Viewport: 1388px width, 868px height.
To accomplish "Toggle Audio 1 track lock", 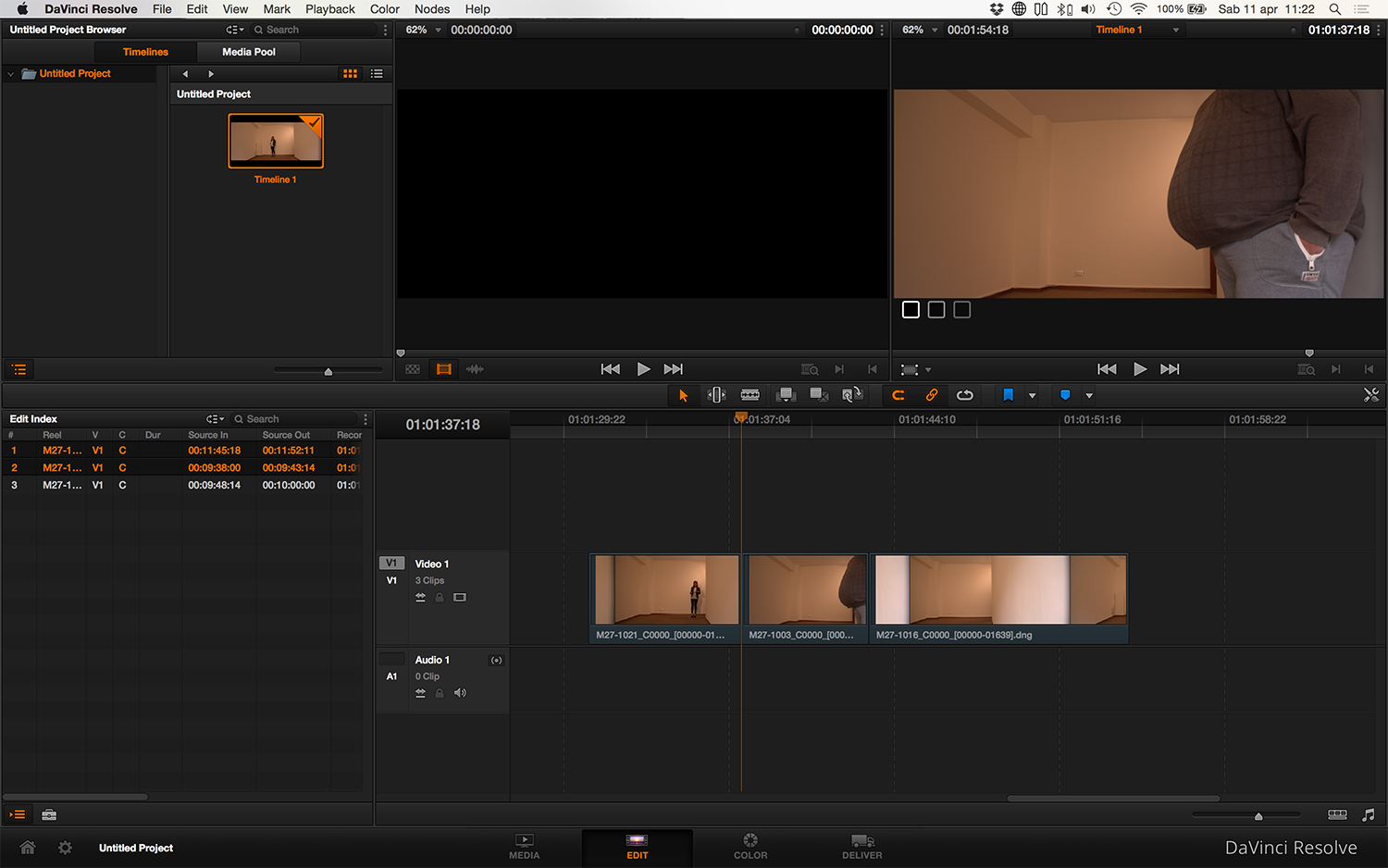I will point(440,693).
